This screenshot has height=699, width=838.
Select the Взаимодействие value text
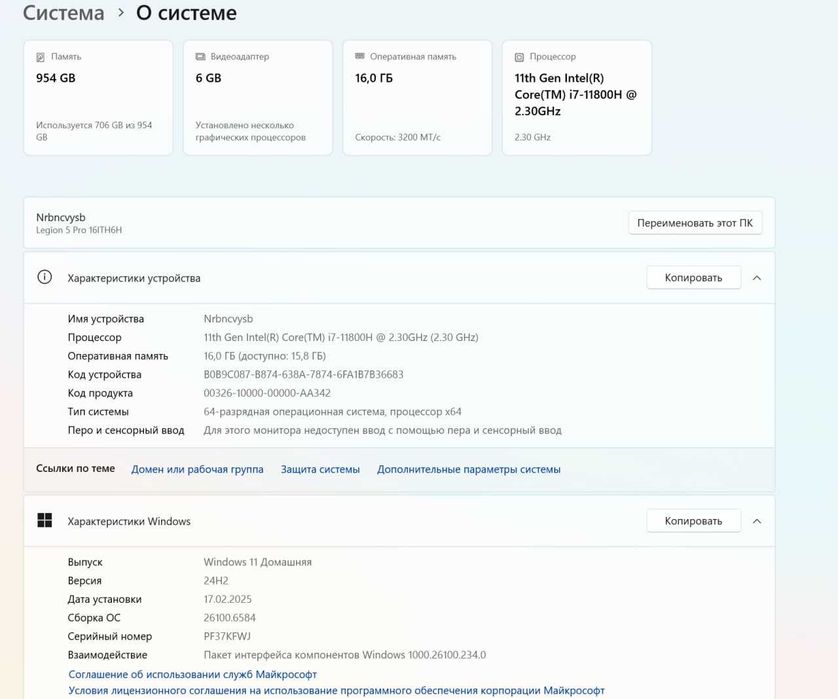pyautogui.click(x=345, y=655)
